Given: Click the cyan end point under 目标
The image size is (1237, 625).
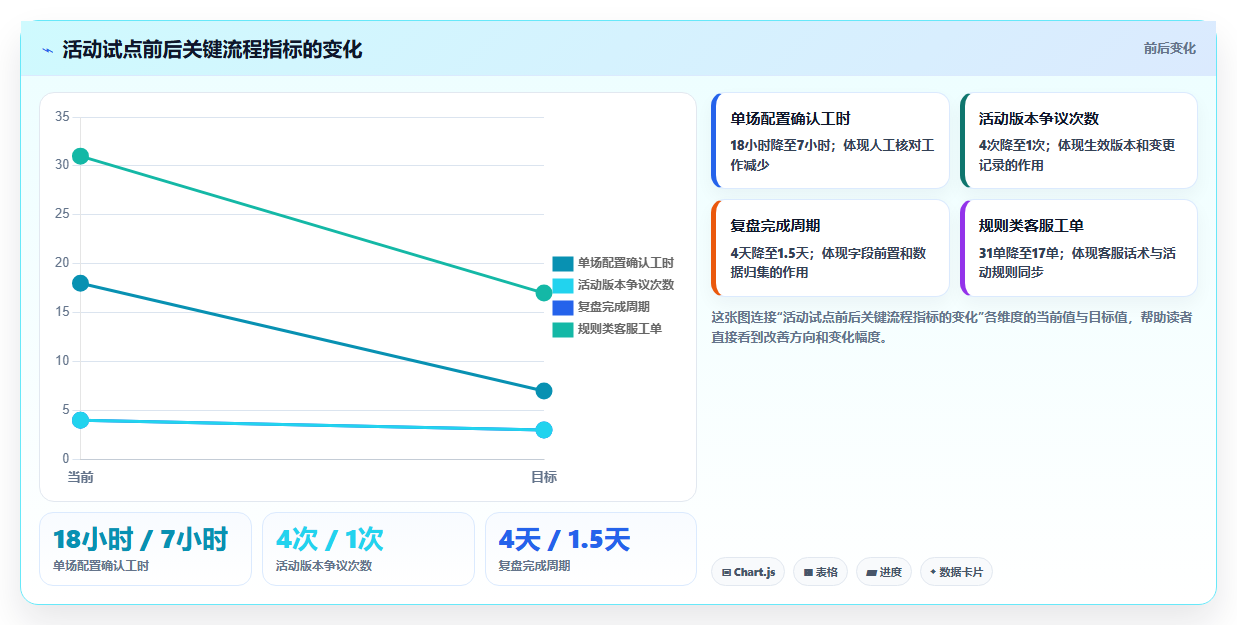Looking at the screenshot, I should pos(544,430).
